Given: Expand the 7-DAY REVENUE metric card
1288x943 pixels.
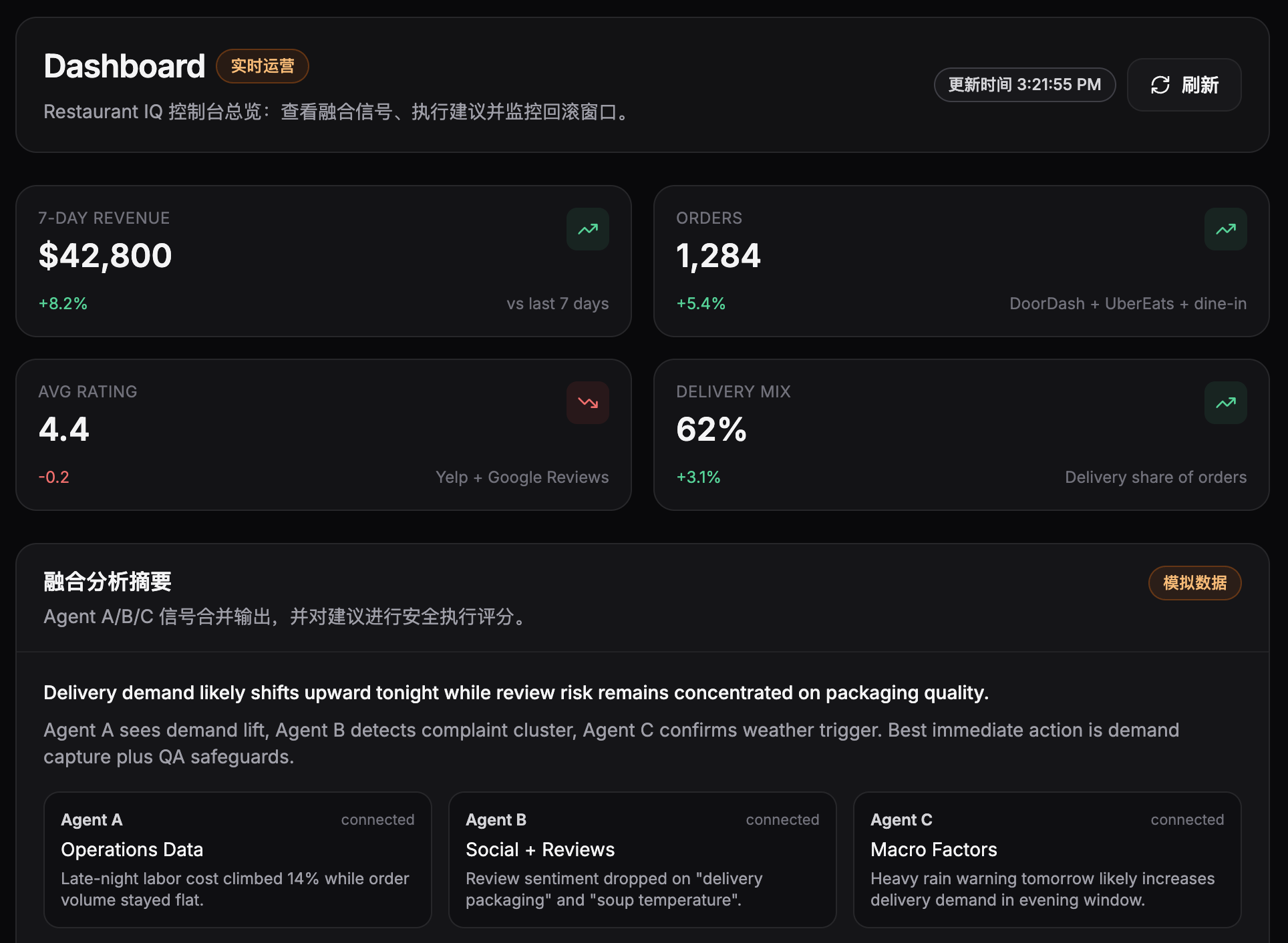Looking at the screenshot, I should coord(323,260).
